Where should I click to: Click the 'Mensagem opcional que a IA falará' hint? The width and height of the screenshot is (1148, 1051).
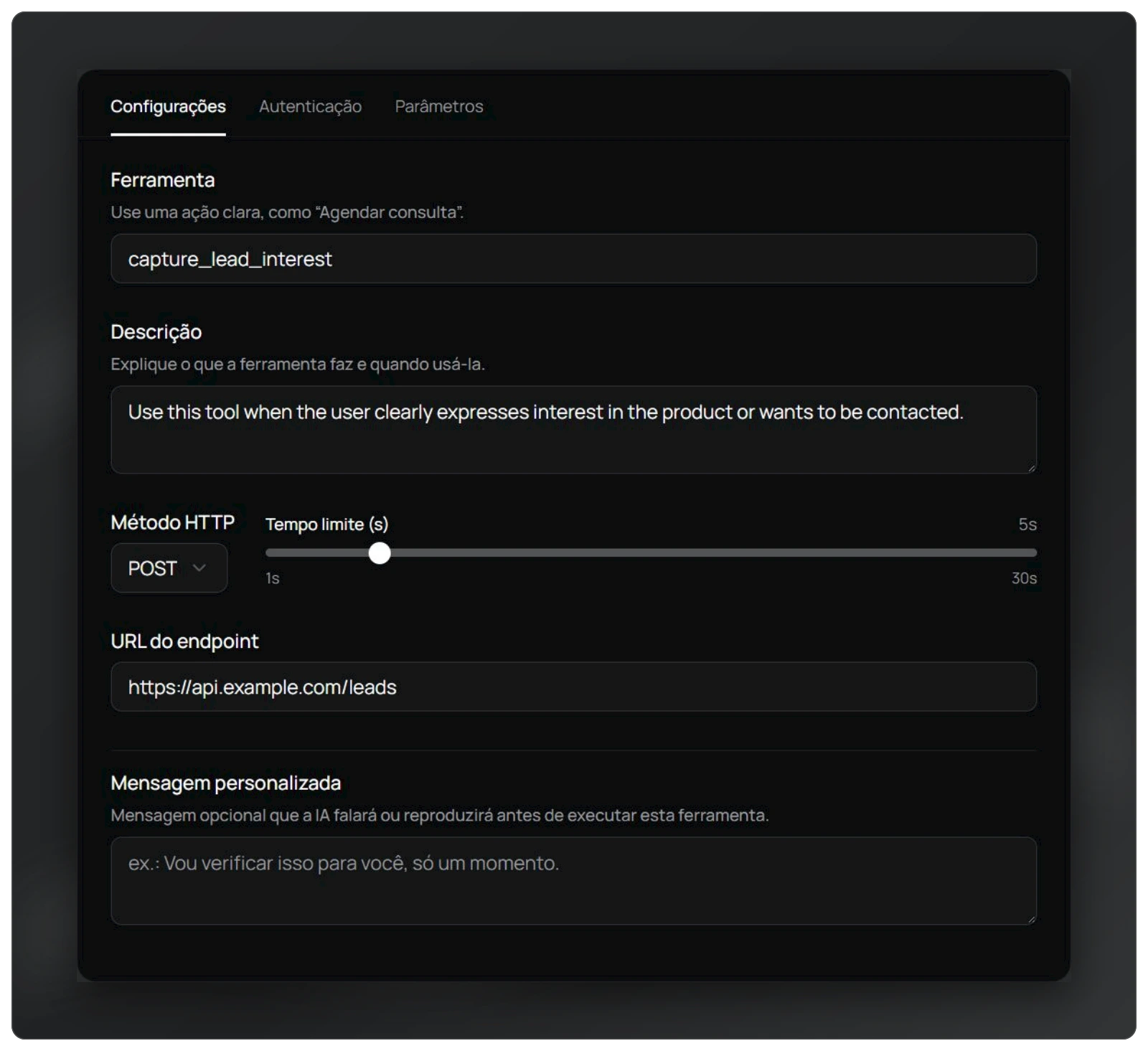coord(440,816)
